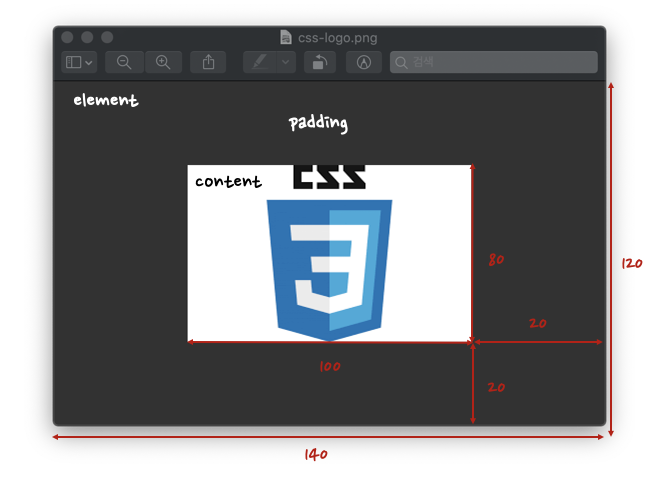Click the css-logo.png window title
661x484 pixels.
click(337, 38)
